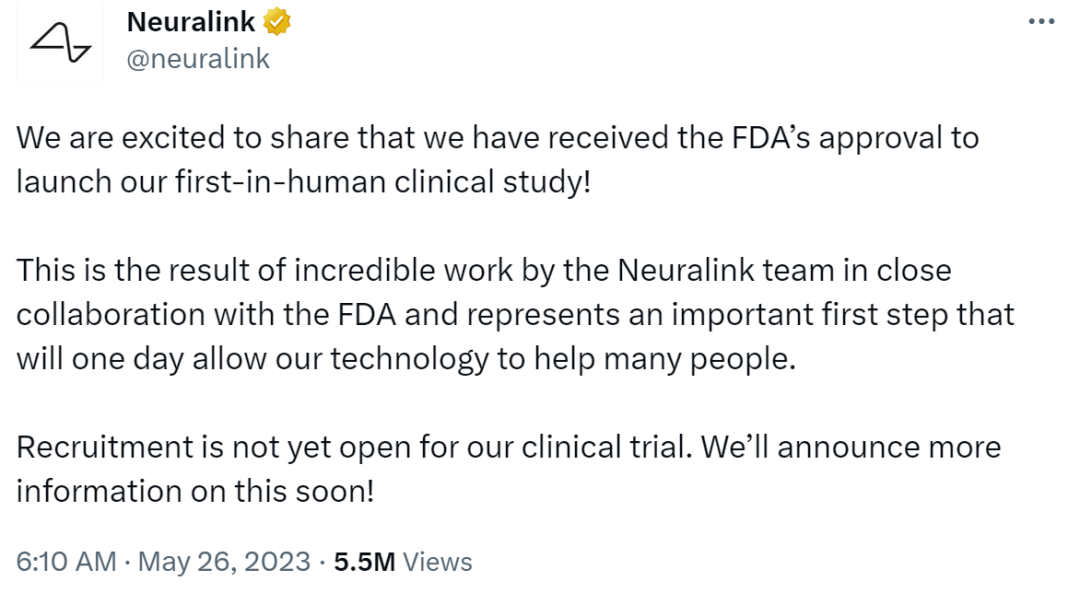
Task: Click the Neuralink profile avatar logo
Action: tap(58, 40)
